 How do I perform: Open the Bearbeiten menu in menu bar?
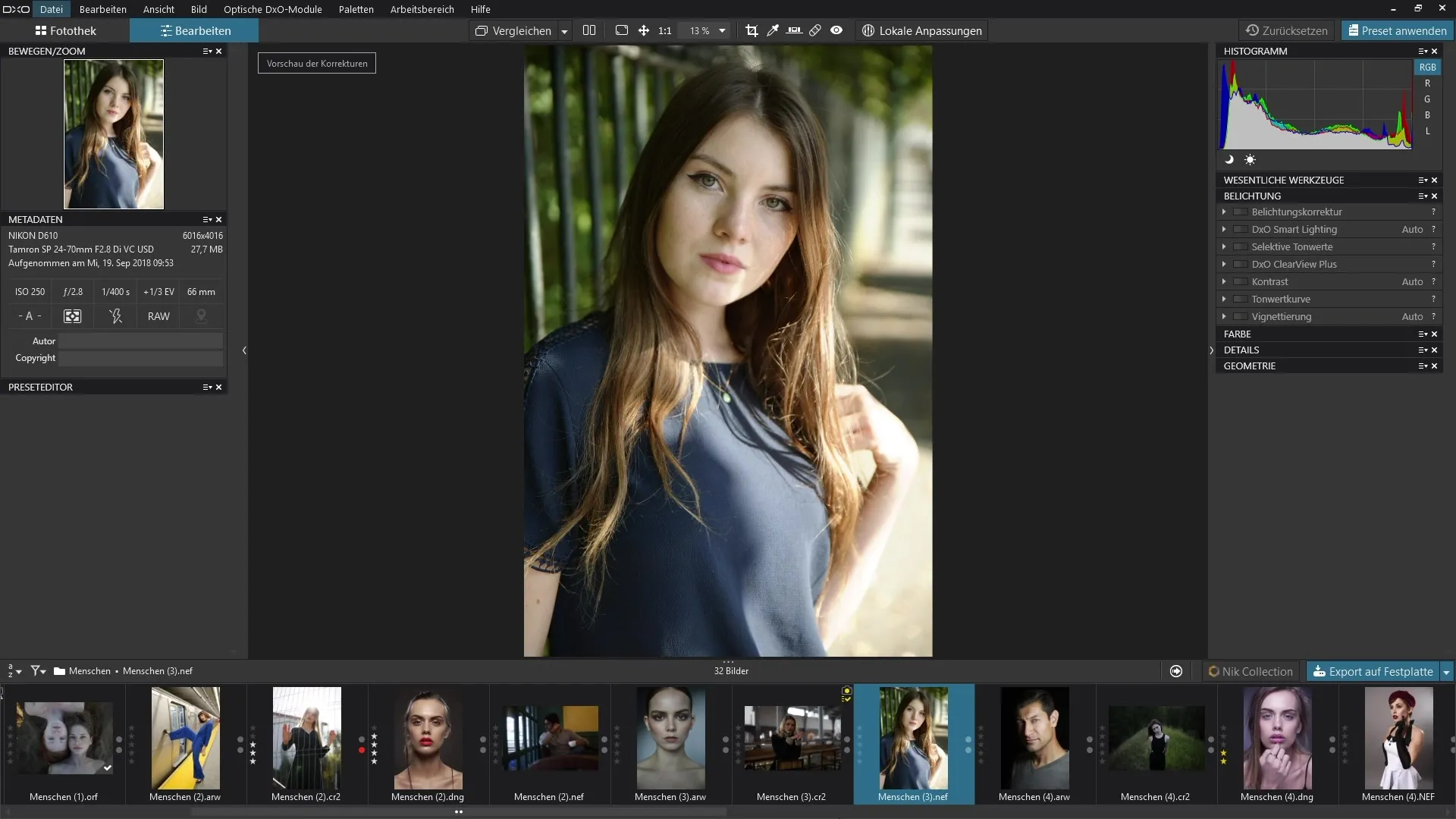tap(102, 9)
